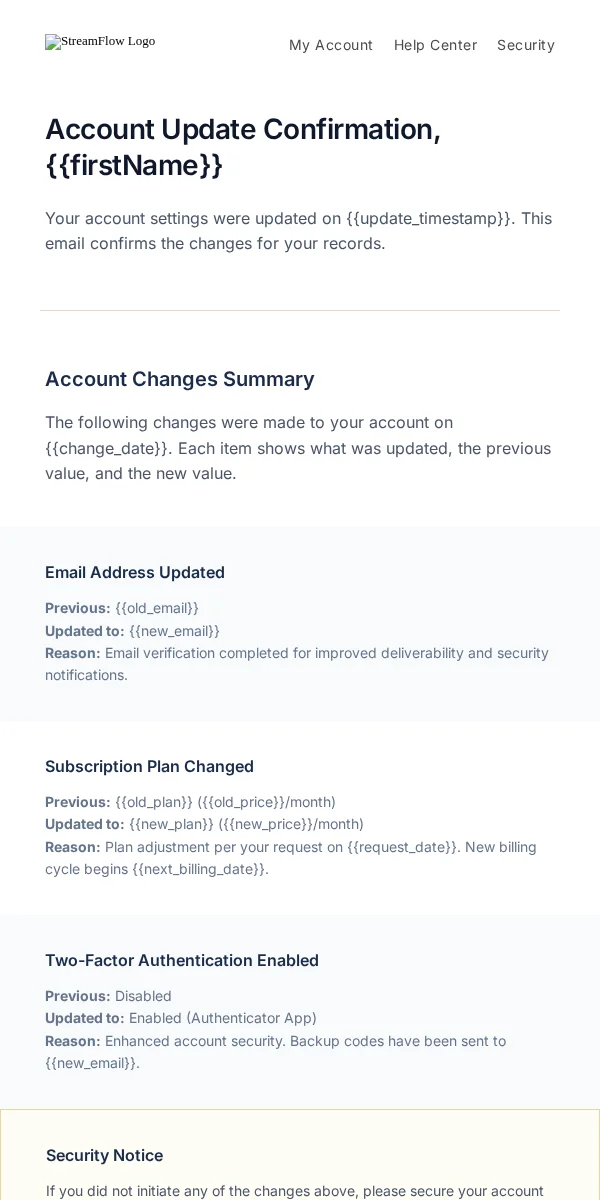
Task: Select the {{old_plan}} previous plan text
Action: coord(154,802)
